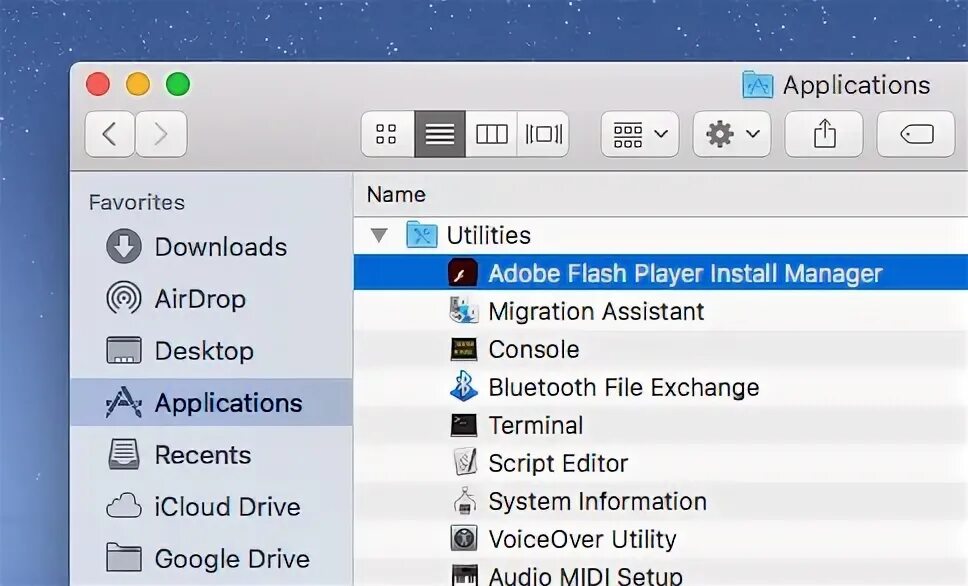This screenshot has width=968, height=586.
Task: Select the Bluetooth File Exchange name text
Action: click(624, 387)
